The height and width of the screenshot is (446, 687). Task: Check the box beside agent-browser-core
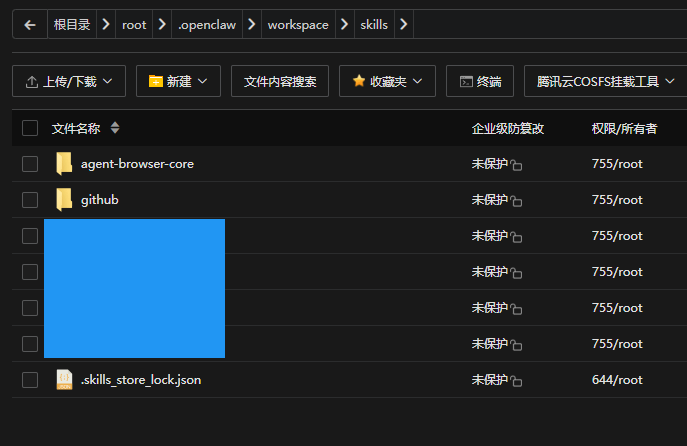(x=30, y=163)
